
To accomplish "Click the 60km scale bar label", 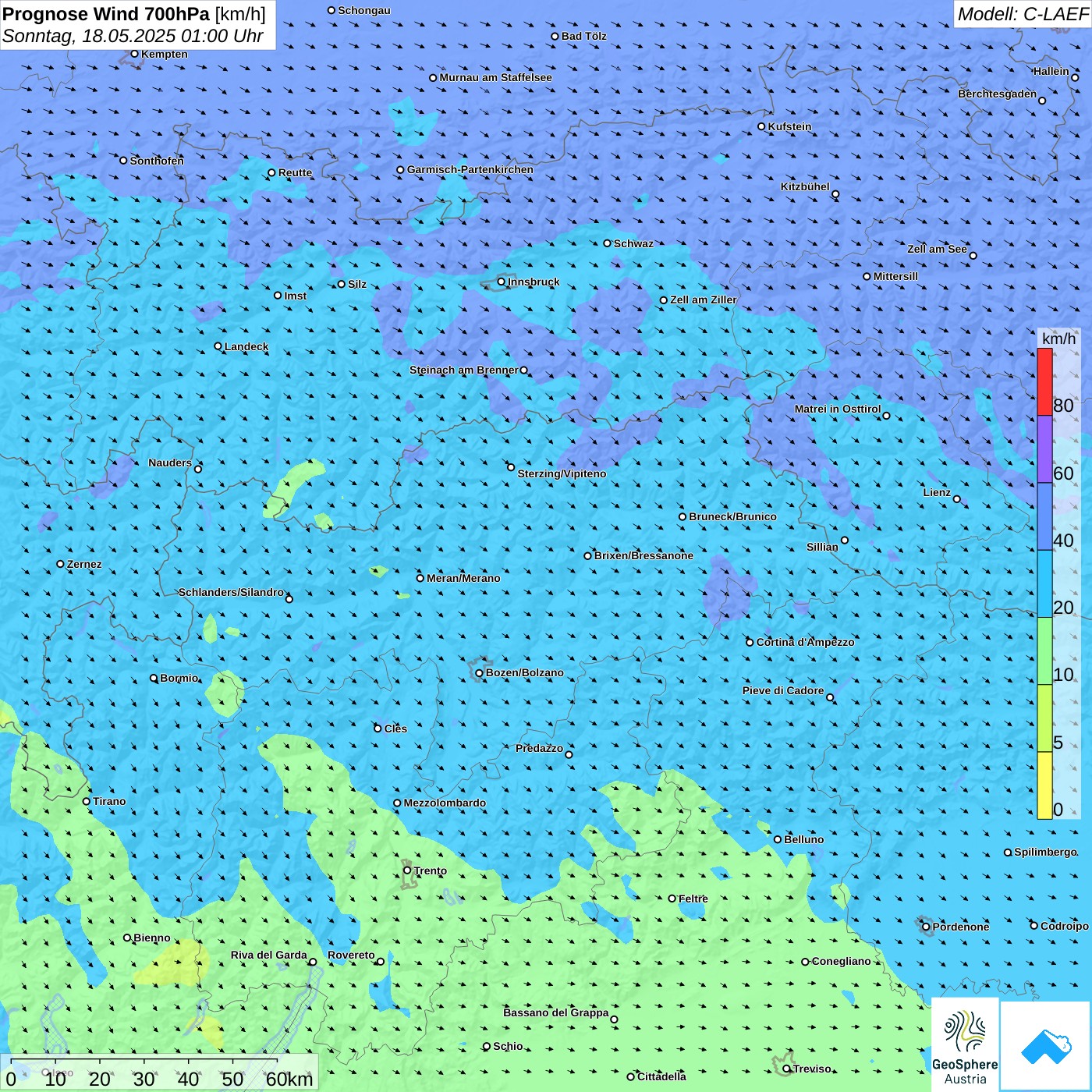I will 289,1079.
